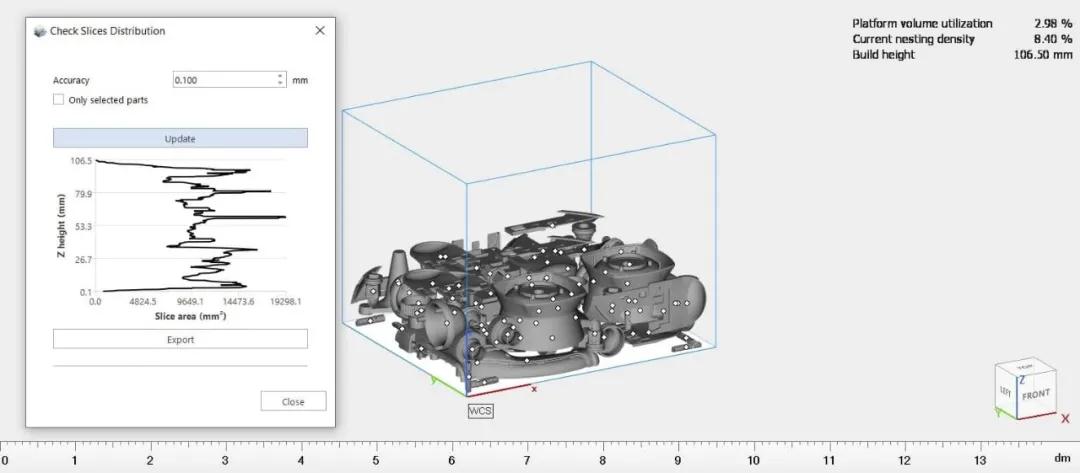Click the WCS origin label
Viewport: 1080px width, 473px height.
click(481, 410)
